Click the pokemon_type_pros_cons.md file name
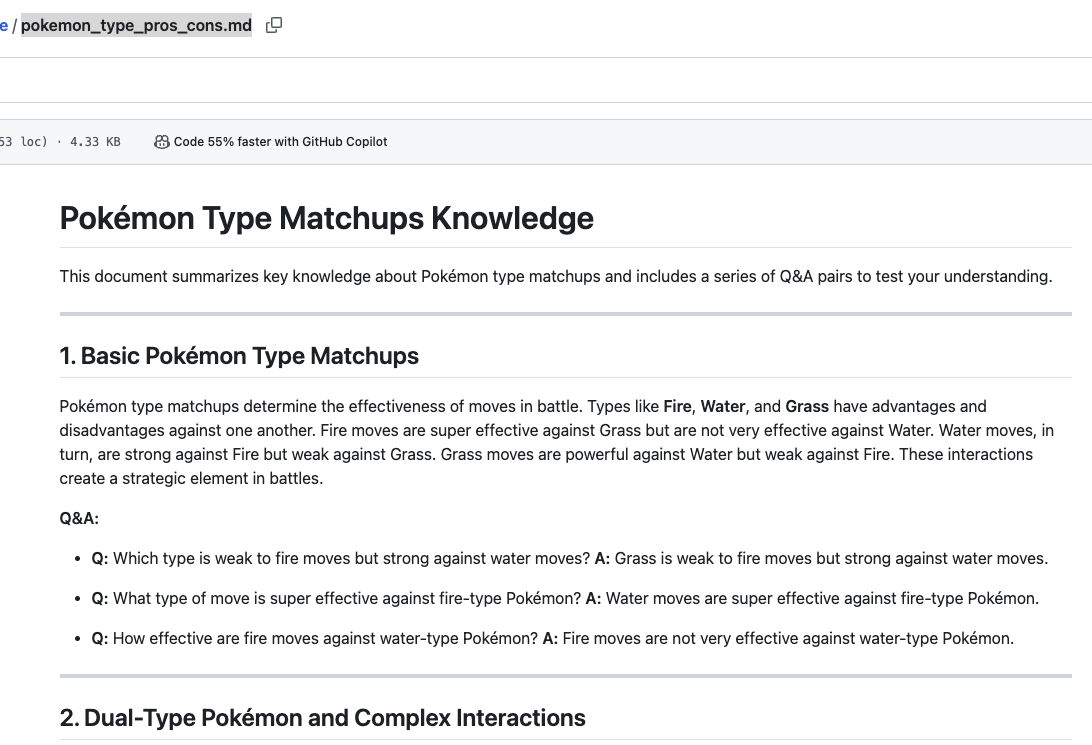The image size is (1092, 745). 136,25
